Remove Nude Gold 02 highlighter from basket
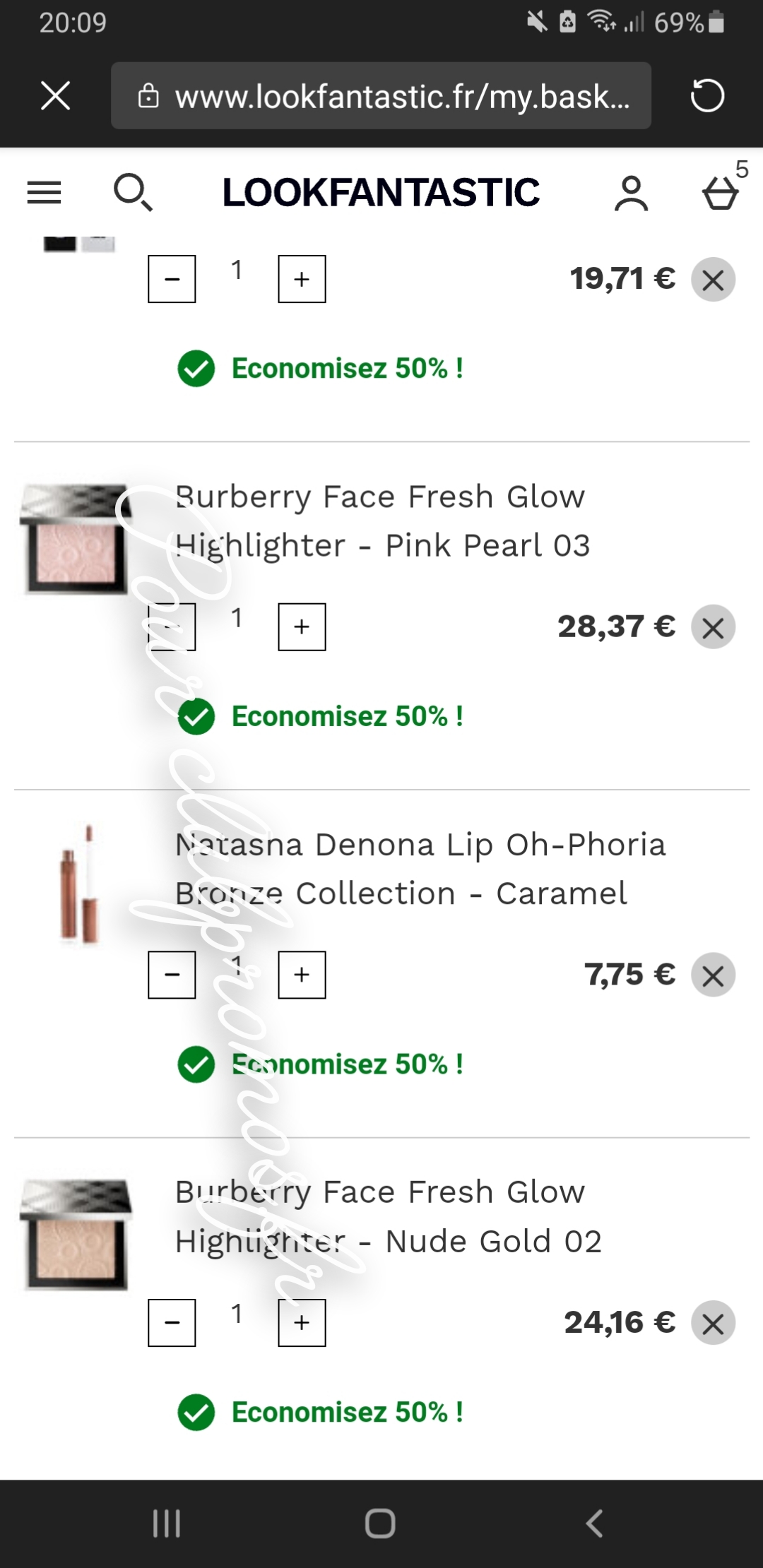 [713, 1323]
